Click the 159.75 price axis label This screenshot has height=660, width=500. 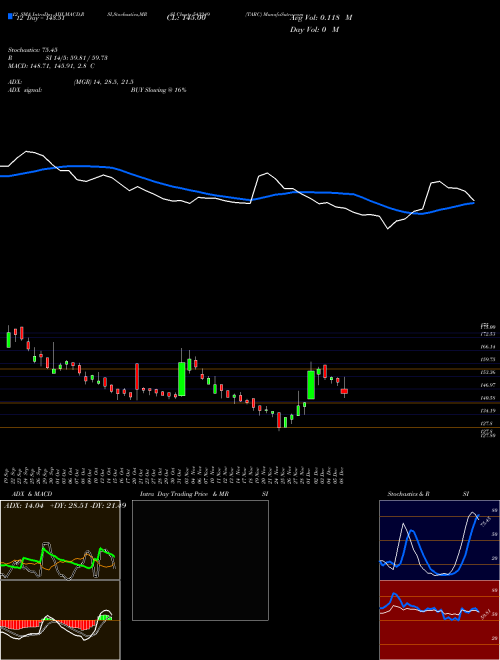coord(488,359)
